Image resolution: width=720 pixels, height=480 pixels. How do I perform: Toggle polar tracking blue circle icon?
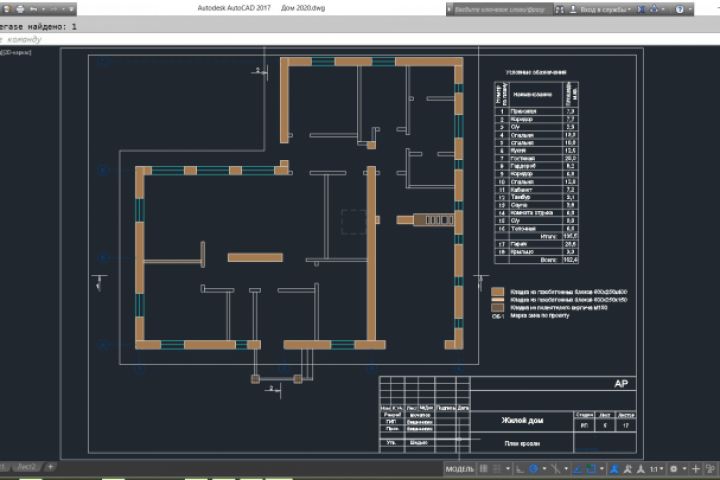(534, 469)
